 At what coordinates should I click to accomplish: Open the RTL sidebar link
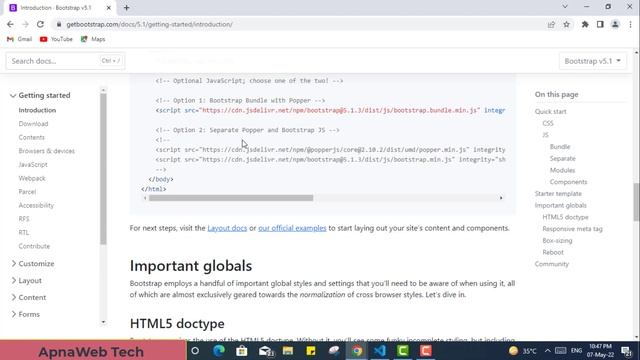pos(24,233)
